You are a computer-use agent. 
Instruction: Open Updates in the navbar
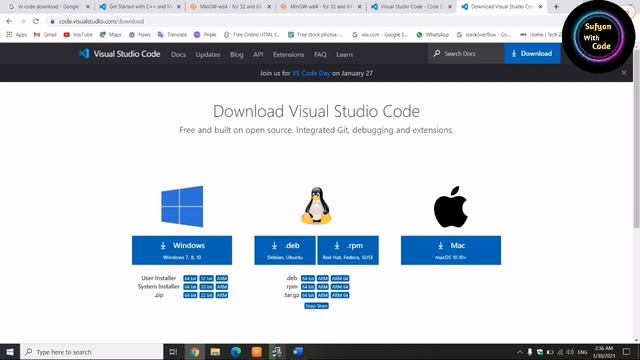click(208, 54)
